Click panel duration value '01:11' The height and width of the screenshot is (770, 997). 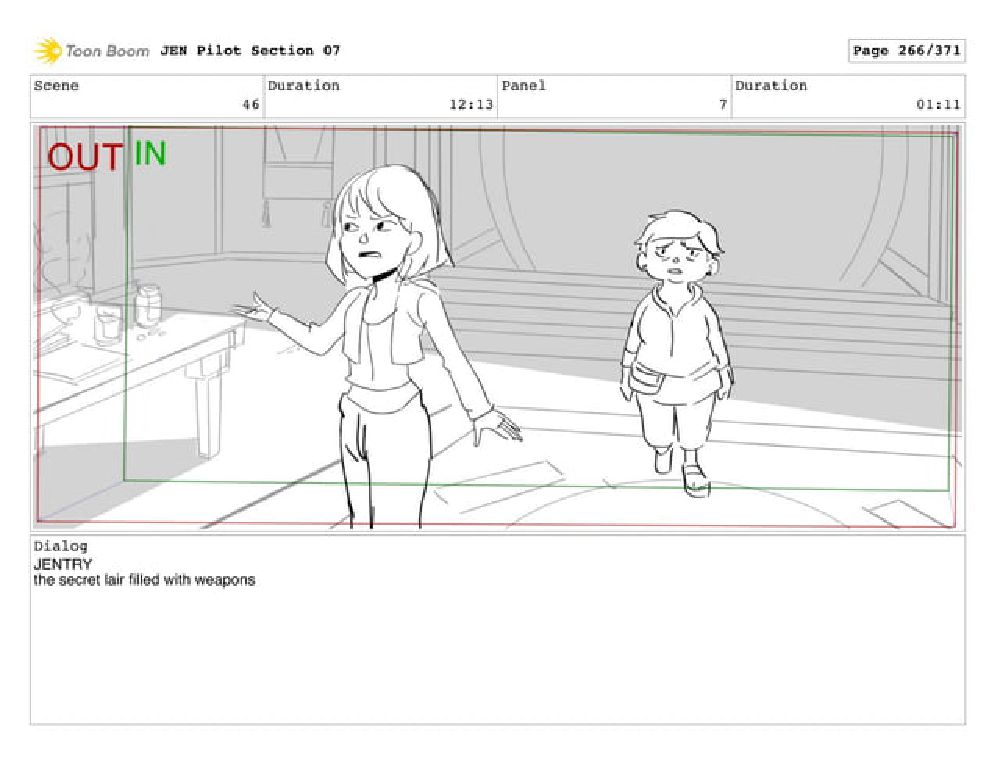[x=939, y=104]
